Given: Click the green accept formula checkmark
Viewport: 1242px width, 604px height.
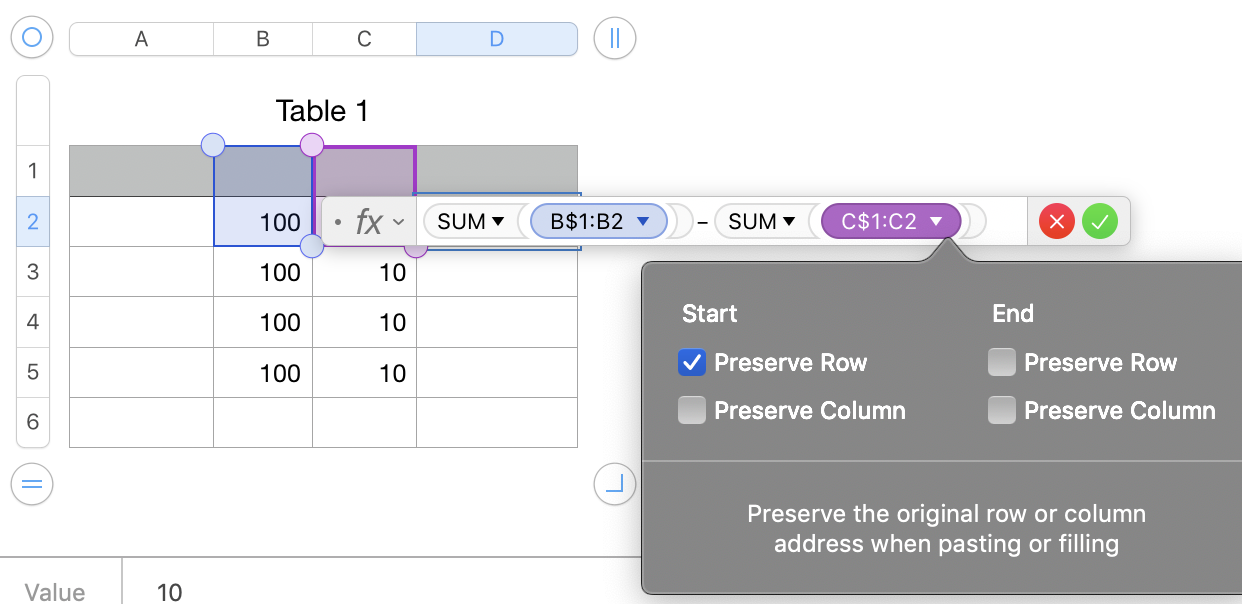Looking at the screenshot, I should click(x=1100, y=221).
